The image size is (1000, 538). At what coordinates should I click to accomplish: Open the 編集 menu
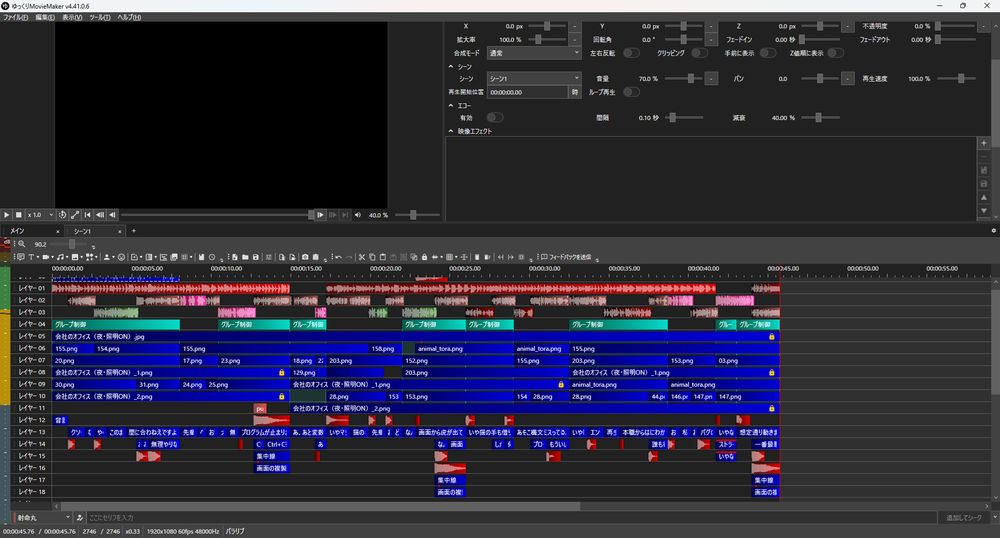coord(45,17)
